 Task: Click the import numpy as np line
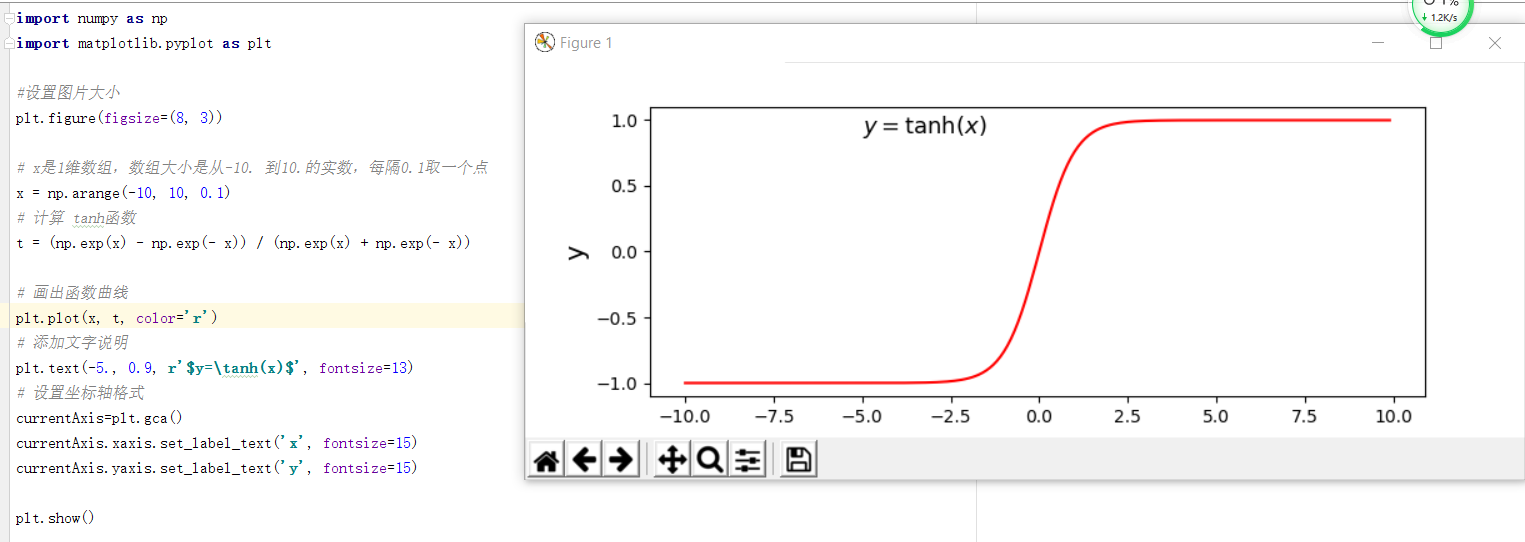92,19
